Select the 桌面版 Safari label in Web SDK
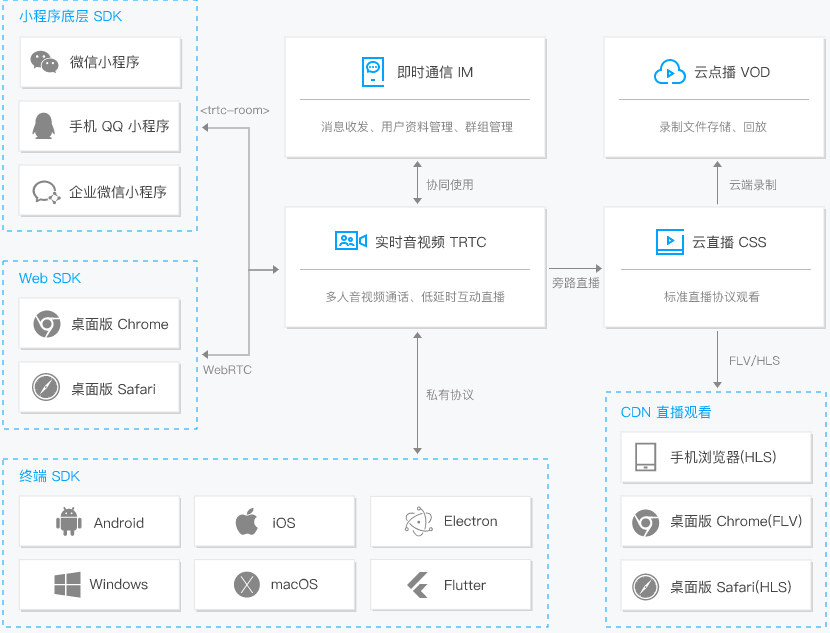Screen dimensions: 830x633 click(x=113, y=389)
